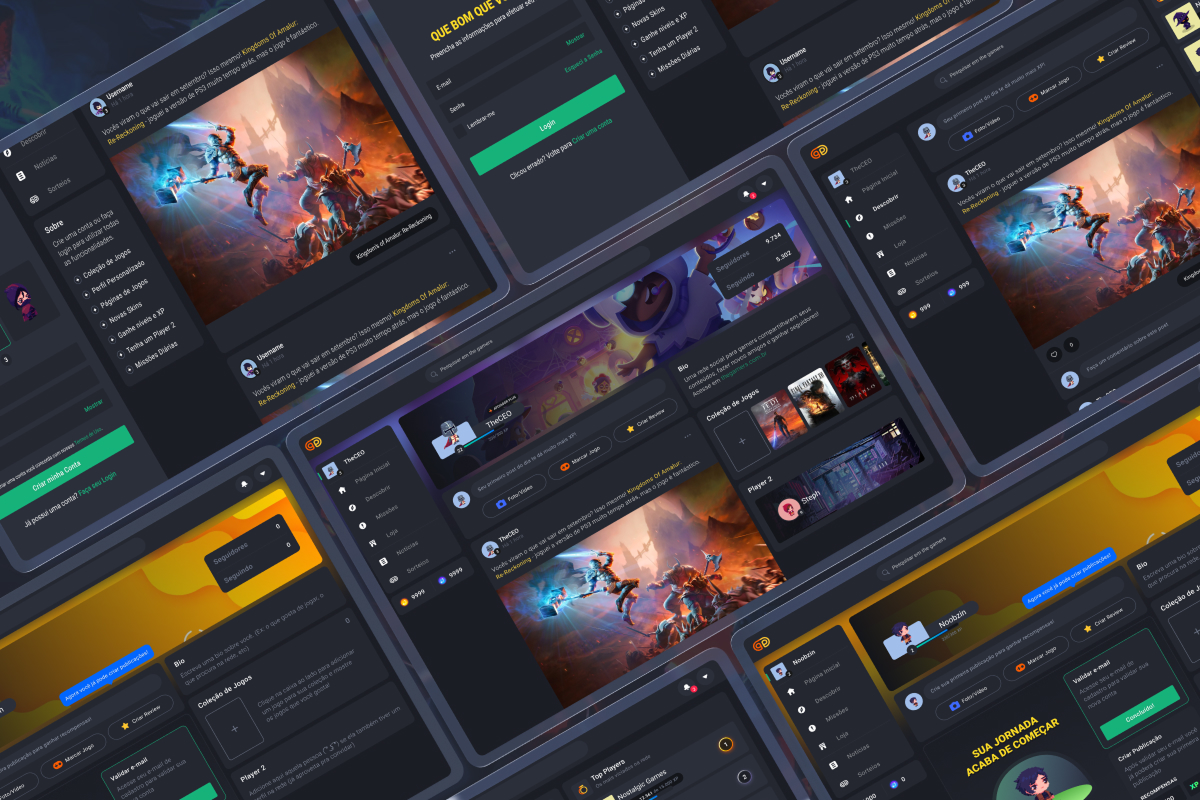This screenshot has height=800, width=1200.
Task: Open the Final Fantasy cover in Coleção de Jogos
Action: (815, 398)
